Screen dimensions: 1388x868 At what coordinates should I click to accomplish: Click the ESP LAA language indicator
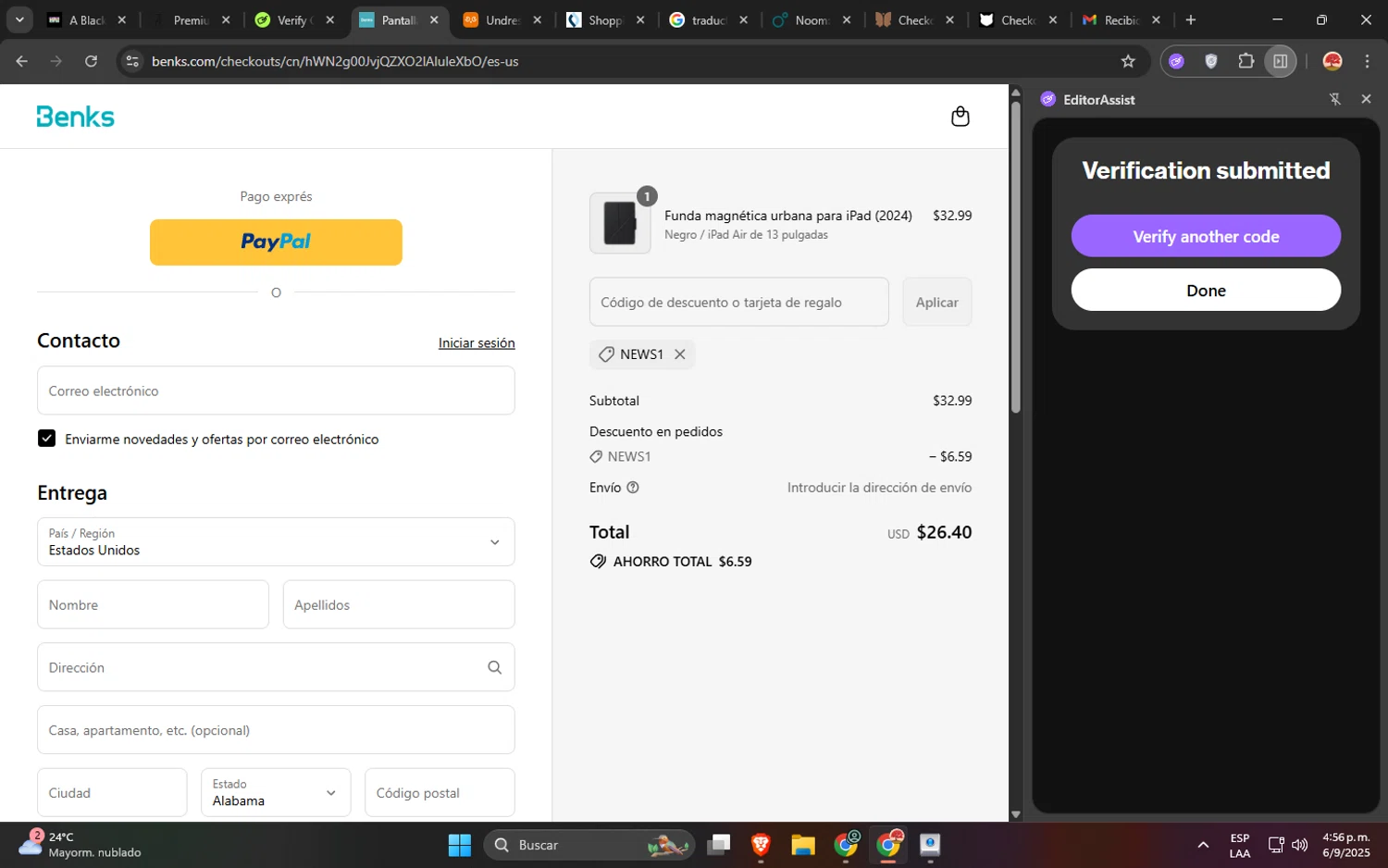coord(1240,845)
